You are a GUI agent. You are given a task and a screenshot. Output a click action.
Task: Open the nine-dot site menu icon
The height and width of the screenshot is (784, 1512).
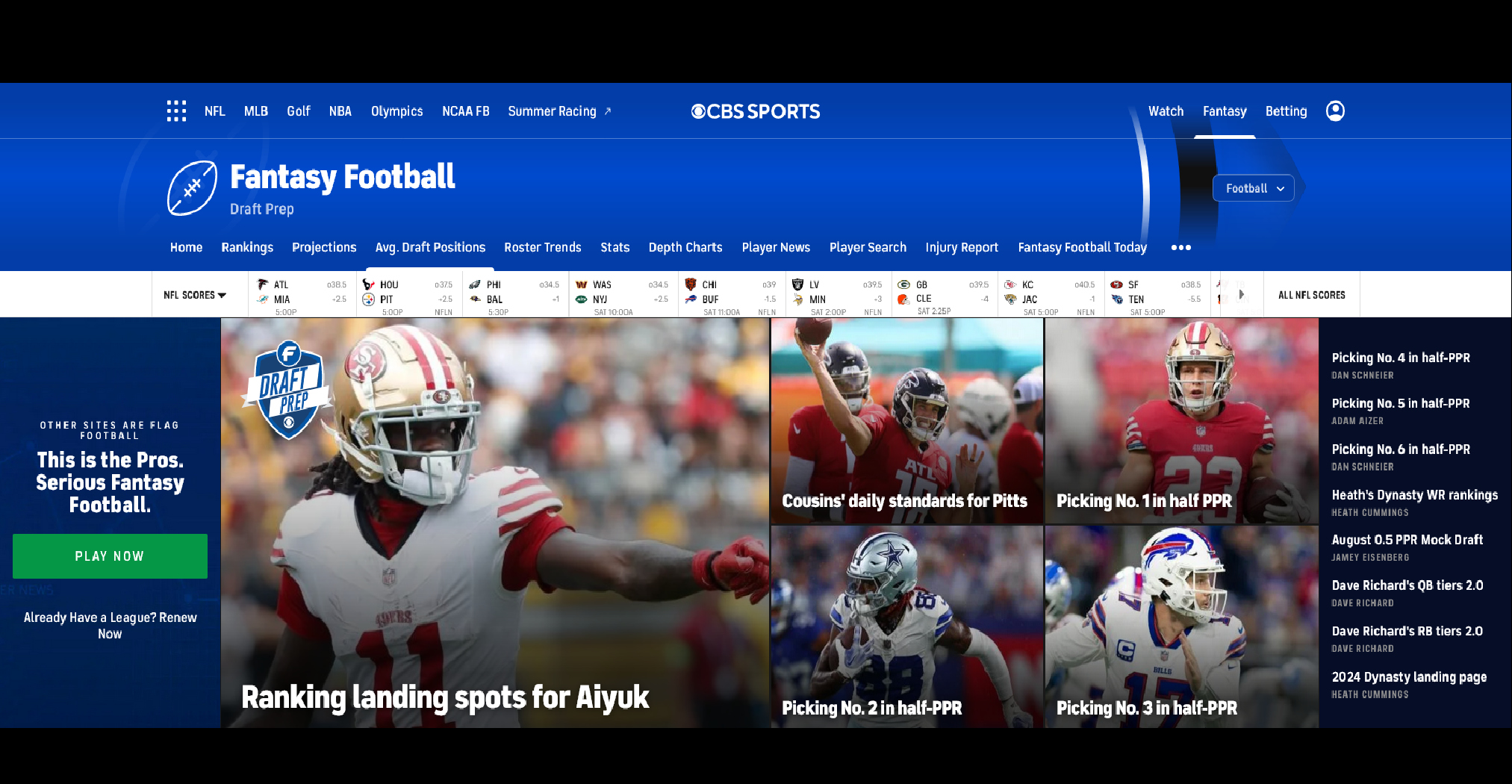176,111
